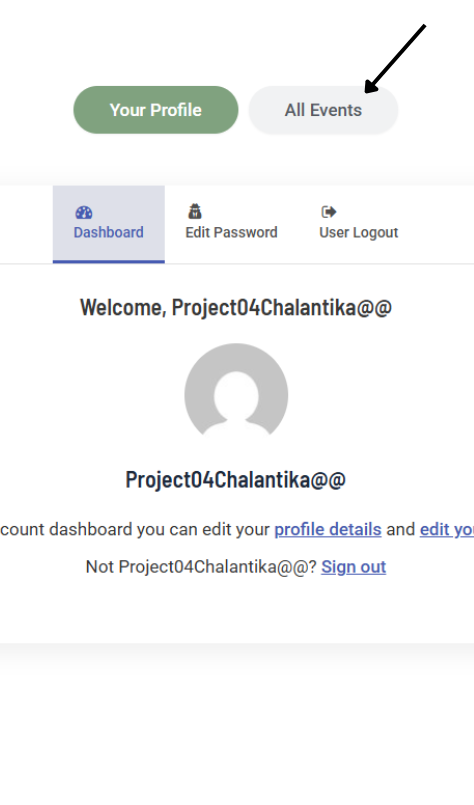Click the Sign out link

(353, 567)
